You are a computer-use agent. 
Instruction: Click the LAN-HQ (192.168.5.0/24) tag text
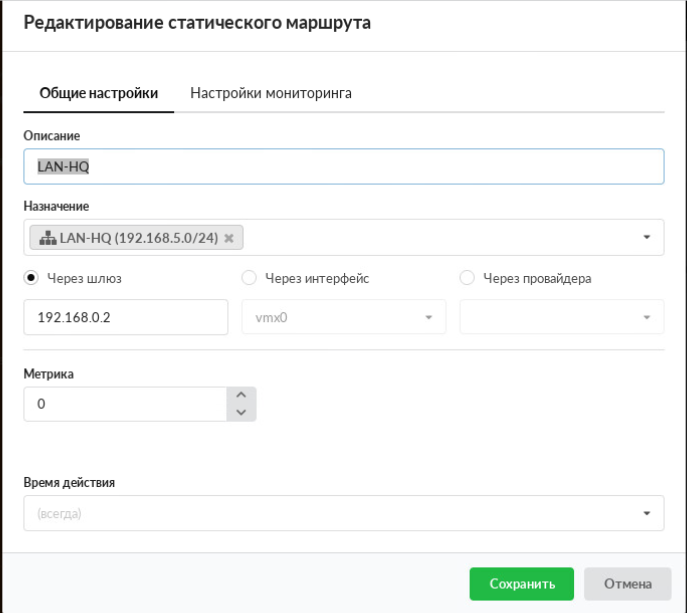(139, 238)
